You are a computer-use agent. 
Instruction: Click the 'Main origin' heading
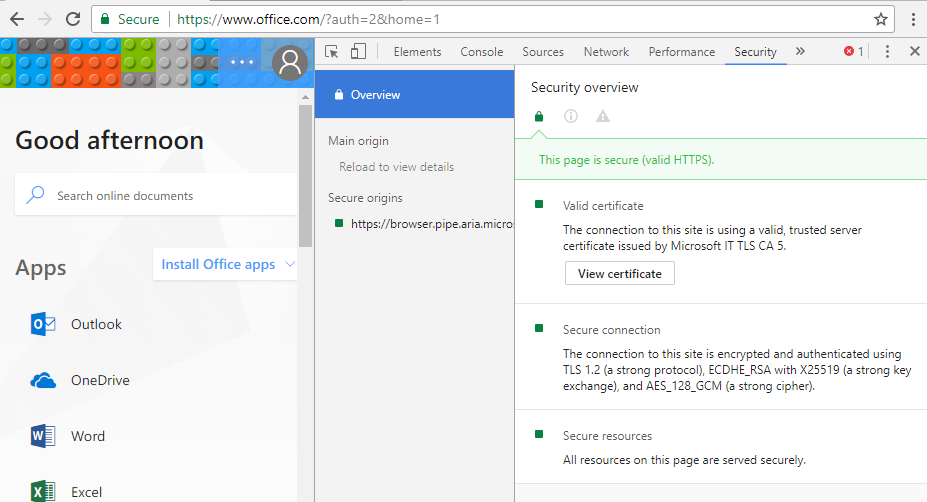pyautogui.click(x=358, y=141)
